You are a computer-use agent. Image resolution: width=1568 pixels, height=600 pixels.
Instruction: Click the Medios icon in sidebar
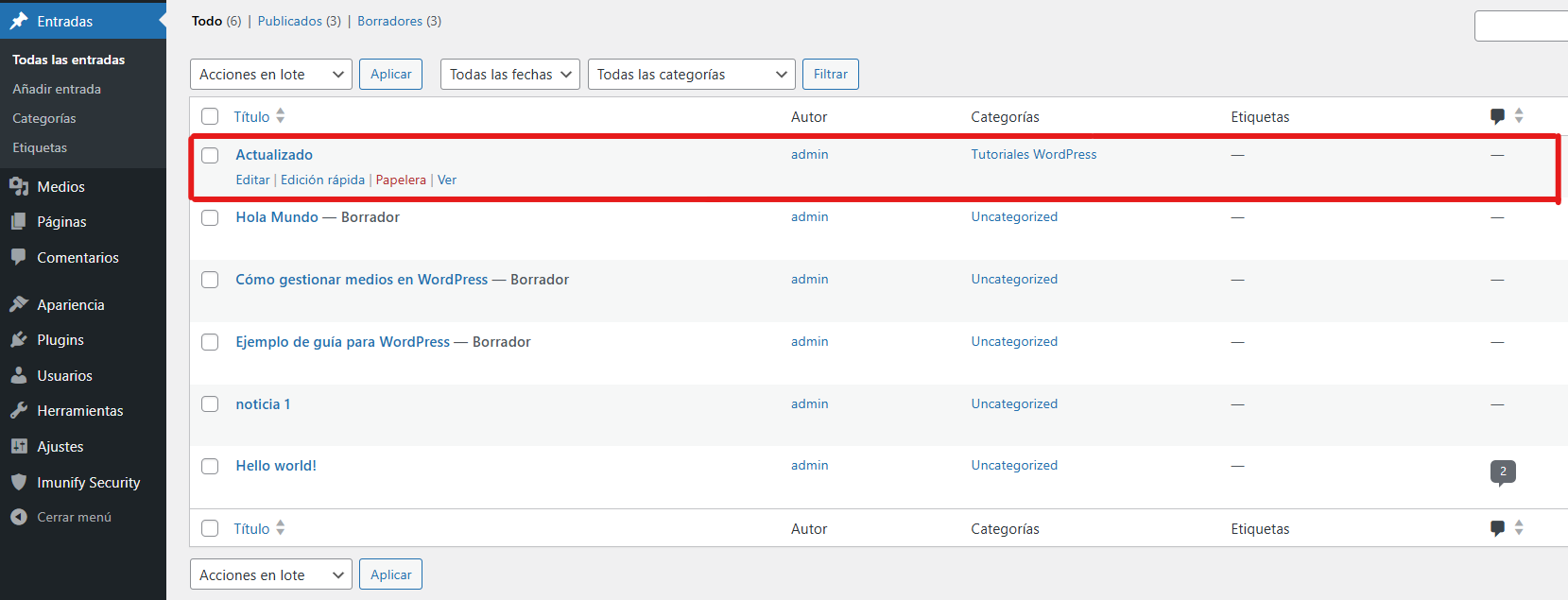pyautogui.click(x=19, y=187)
